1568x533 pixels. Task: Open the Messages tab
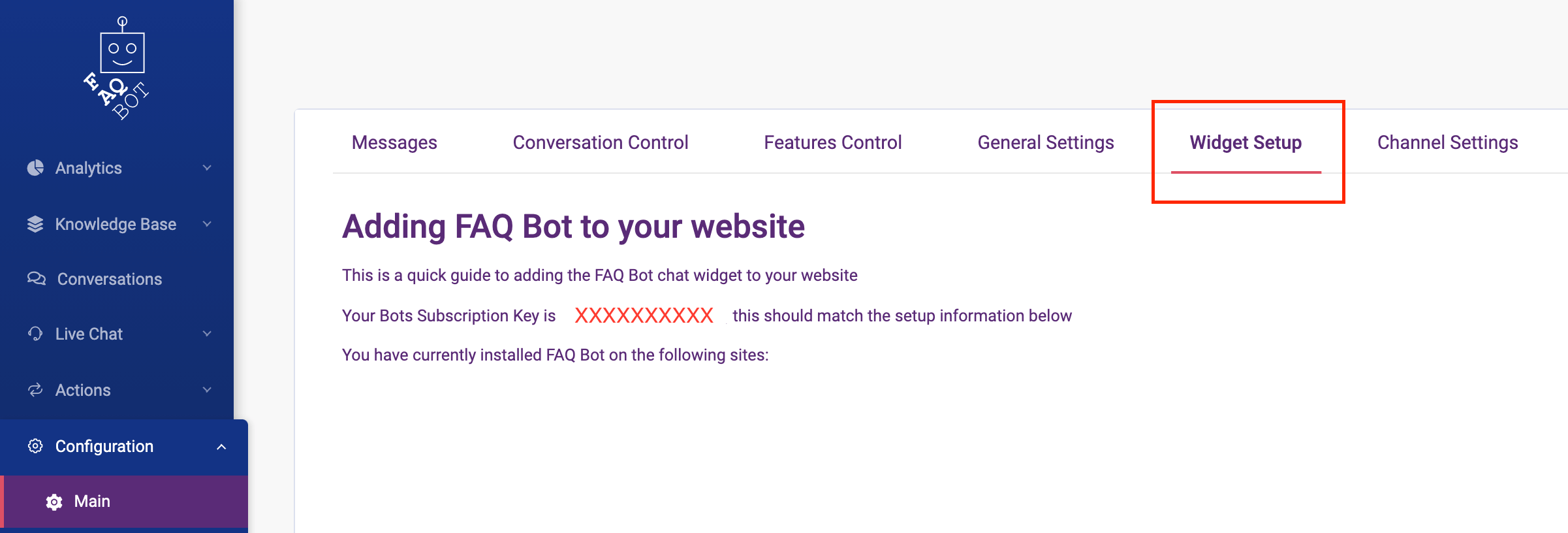click(x=394, y=142)
